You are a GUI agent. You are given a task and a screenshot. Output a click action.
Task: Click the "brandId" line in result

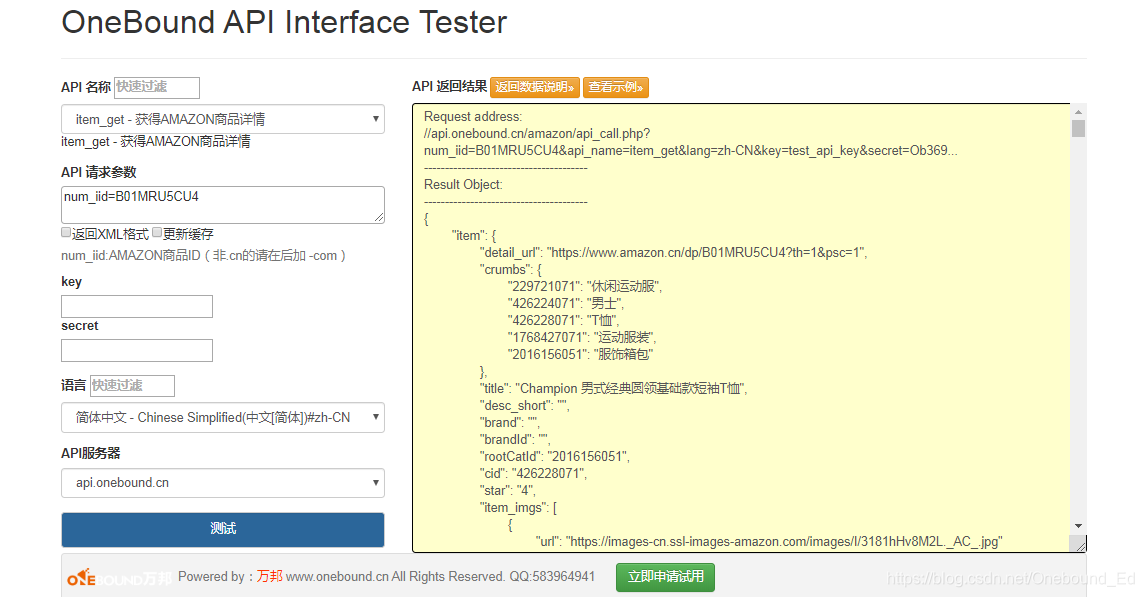[x=515, y=439]
